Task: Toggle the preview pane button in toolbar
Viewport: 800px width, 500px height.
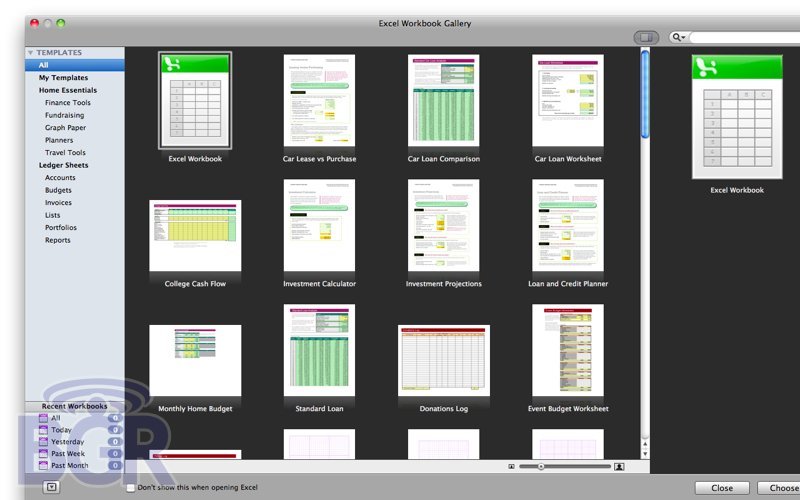Action: (646, 37)
